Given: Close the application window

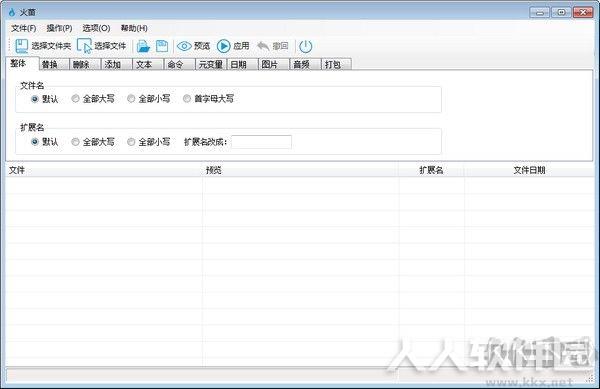Looking at the screenshot, I should tap(583, 12).
